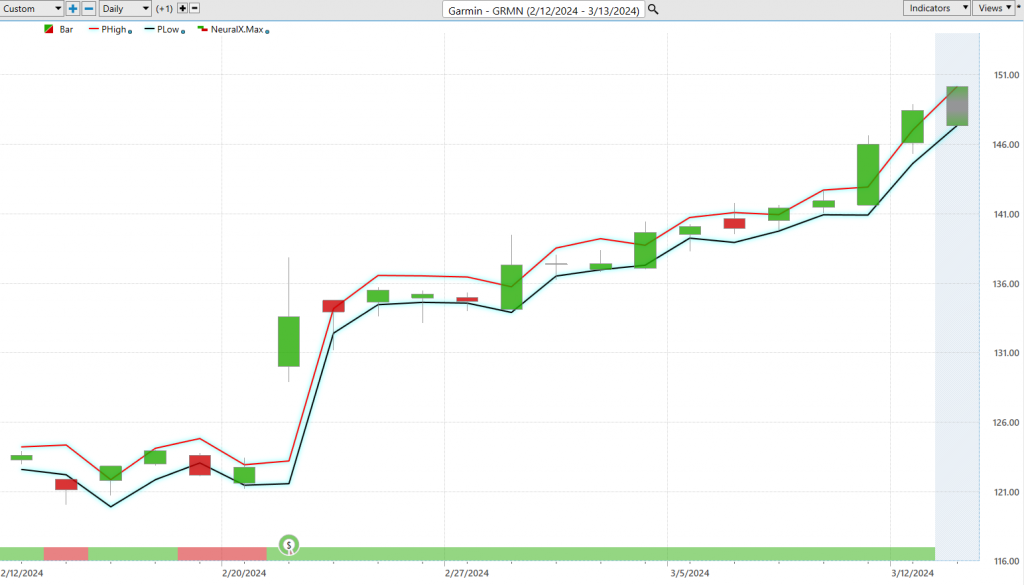Click the 2/27/2024 date axis label
Image resolution: width=1024 pixels, height=585 pixels.
coord(467,573)
